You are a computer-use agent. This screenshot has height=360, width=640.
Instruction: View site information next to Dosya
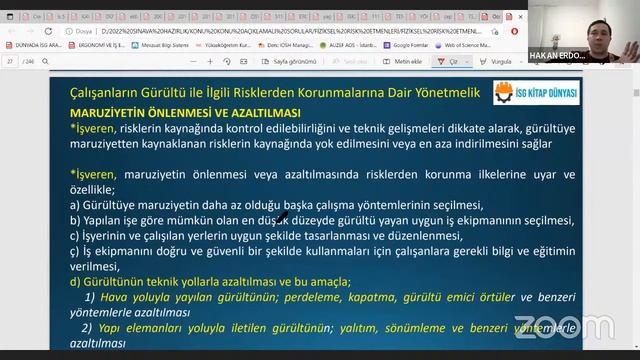click(x=69, y=31)
